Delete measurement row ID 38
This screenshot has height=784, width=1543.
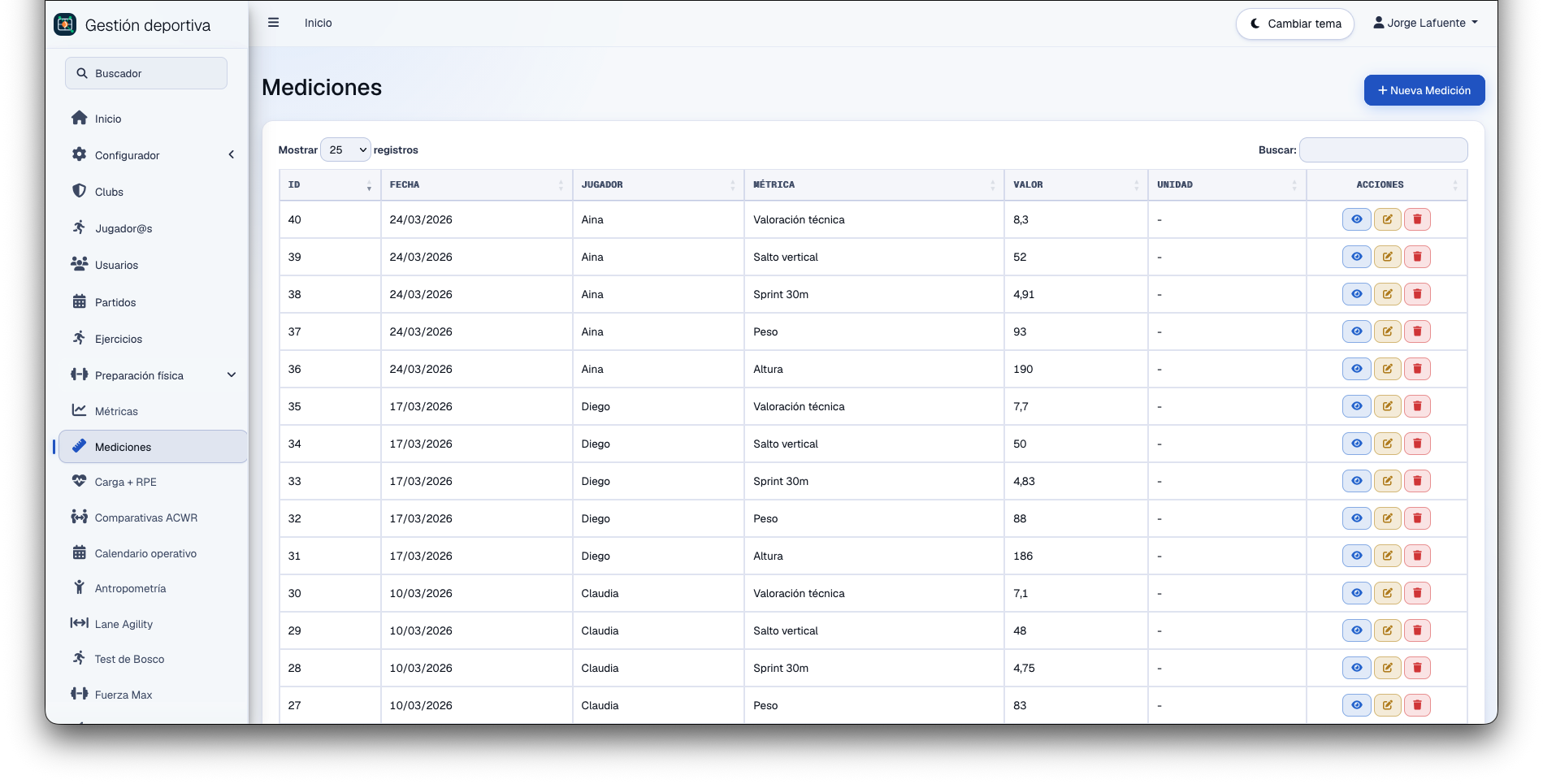pos(1418,294)
